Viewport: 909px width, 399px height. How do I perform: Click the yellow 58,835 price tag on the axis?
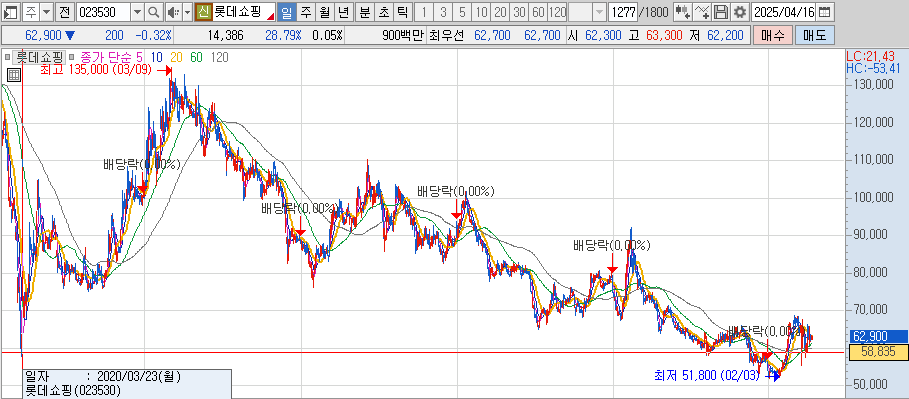click(x=878, y=351)
